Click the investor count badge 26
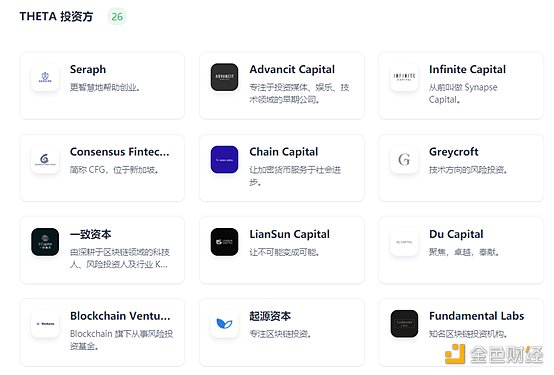The image size is (554, 375). pos(117,17)
